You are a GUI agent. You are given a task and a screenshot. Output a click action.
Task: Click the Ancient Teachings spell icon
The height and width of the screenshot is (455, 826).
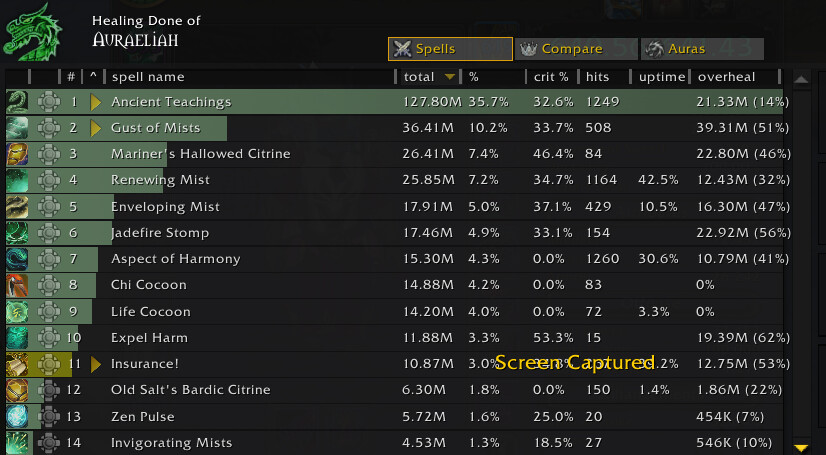(x=17, y=101)
